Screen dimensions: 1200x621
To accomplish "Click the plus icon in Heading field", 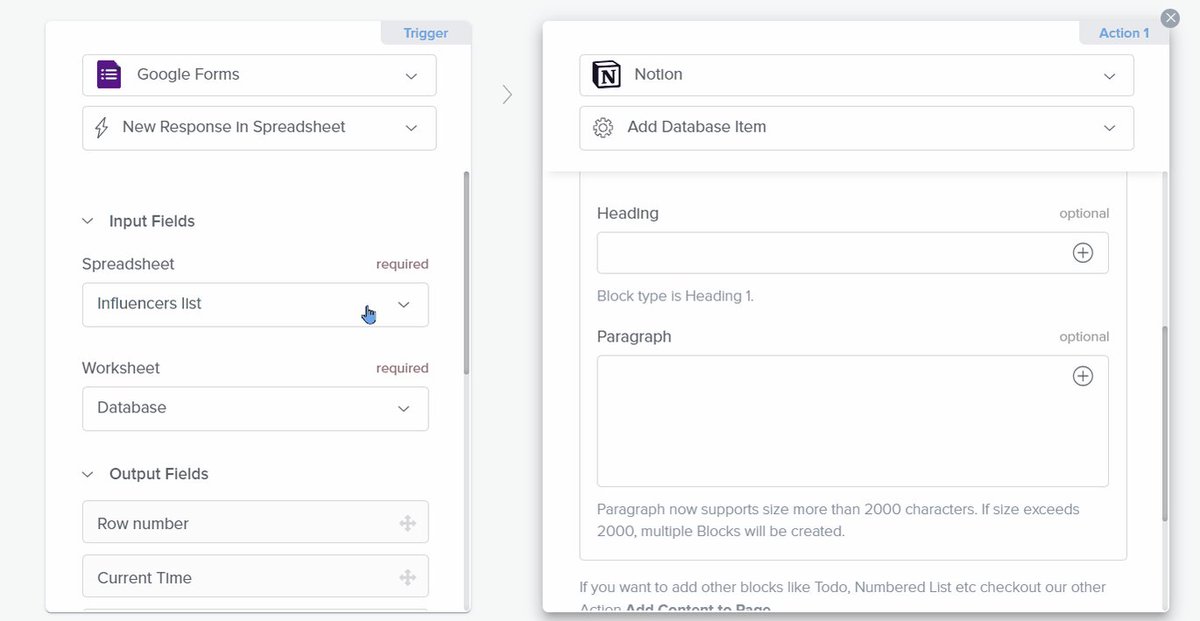I will [x=1082, y=253].
